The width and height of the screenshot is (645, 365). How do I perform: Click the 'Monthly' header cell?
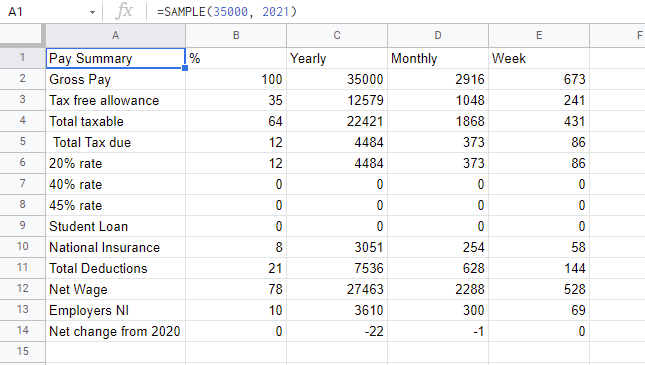pyautogui.click(x=438, y=58)
